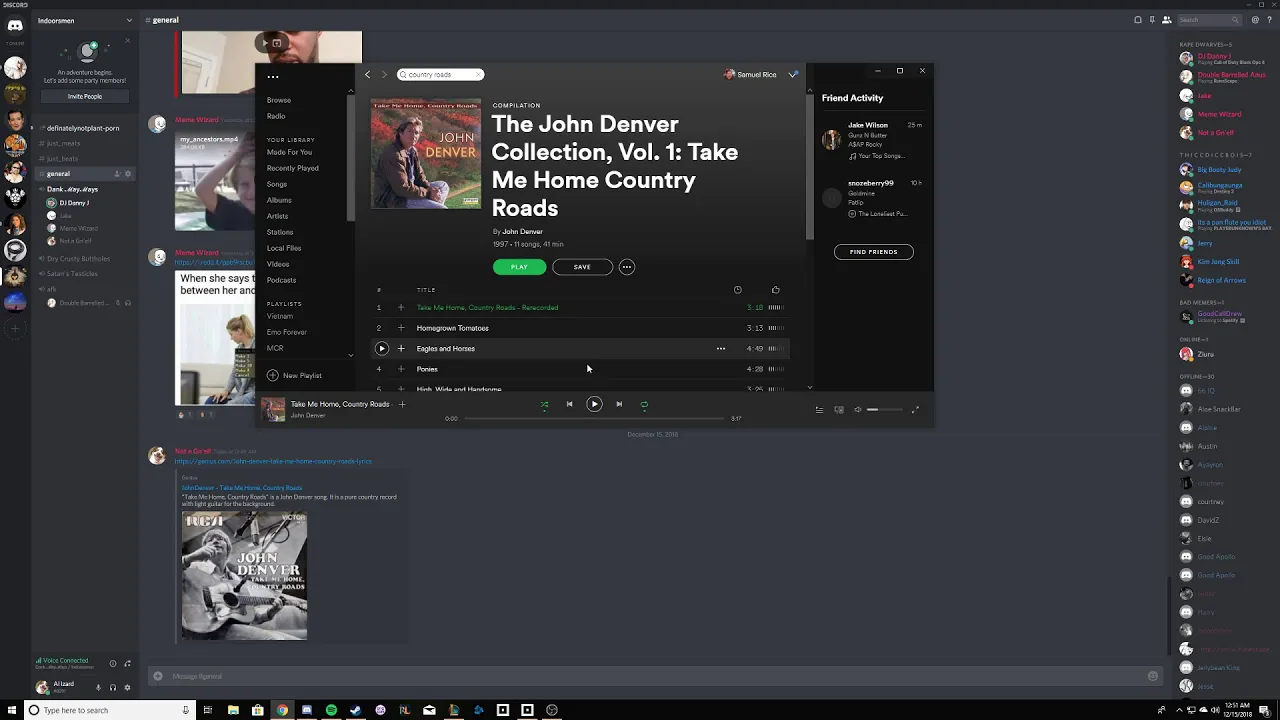The width and height of the screenshot is (1280, 720).
Task: Open the Samuel Rice profile
Action: pyautogui.click(x=750, y=74)
